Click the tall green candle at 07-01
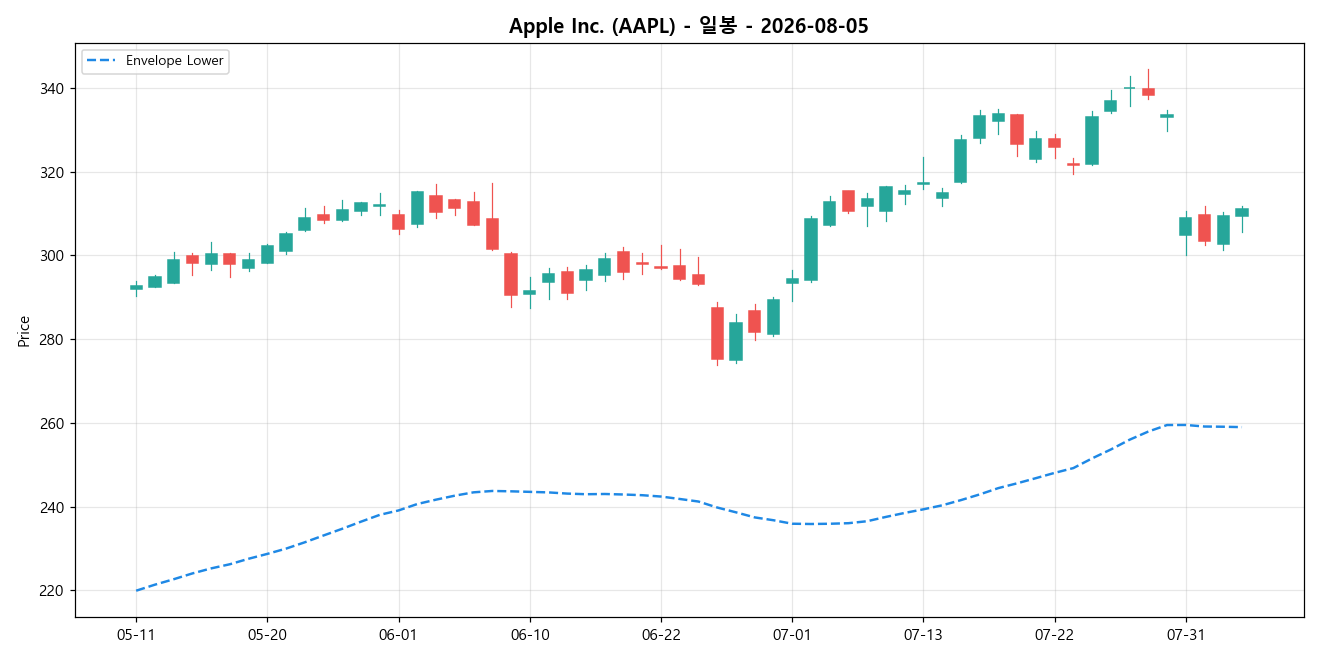Image resolution: width=1320 pixels, height=660 pixels. [x=811, y=249]
